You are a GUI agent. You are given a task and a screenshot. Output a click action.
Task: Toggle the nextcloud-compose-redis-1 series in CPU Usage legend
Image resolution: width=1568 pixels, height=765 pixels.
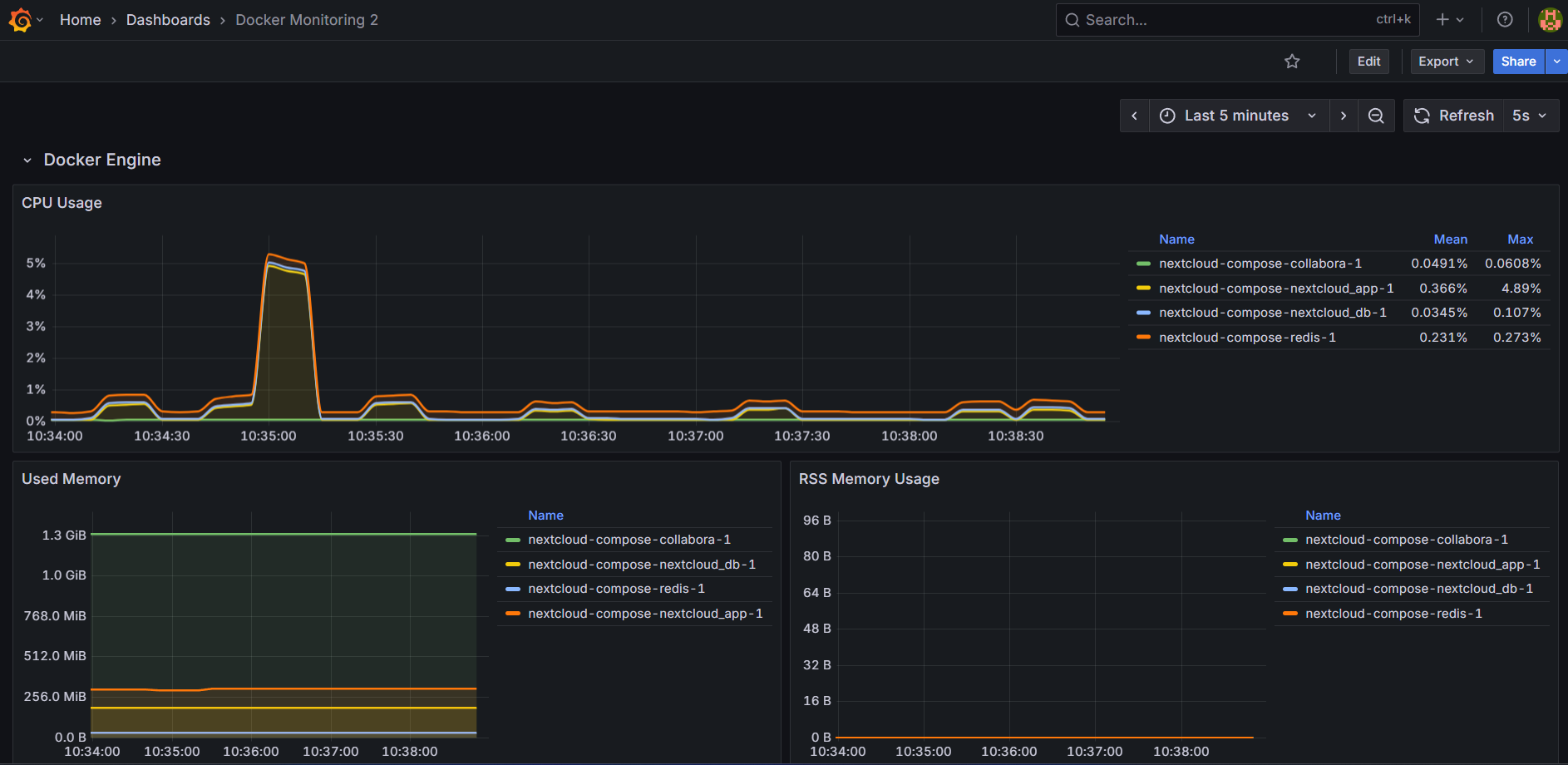[x=1247, y=337]
